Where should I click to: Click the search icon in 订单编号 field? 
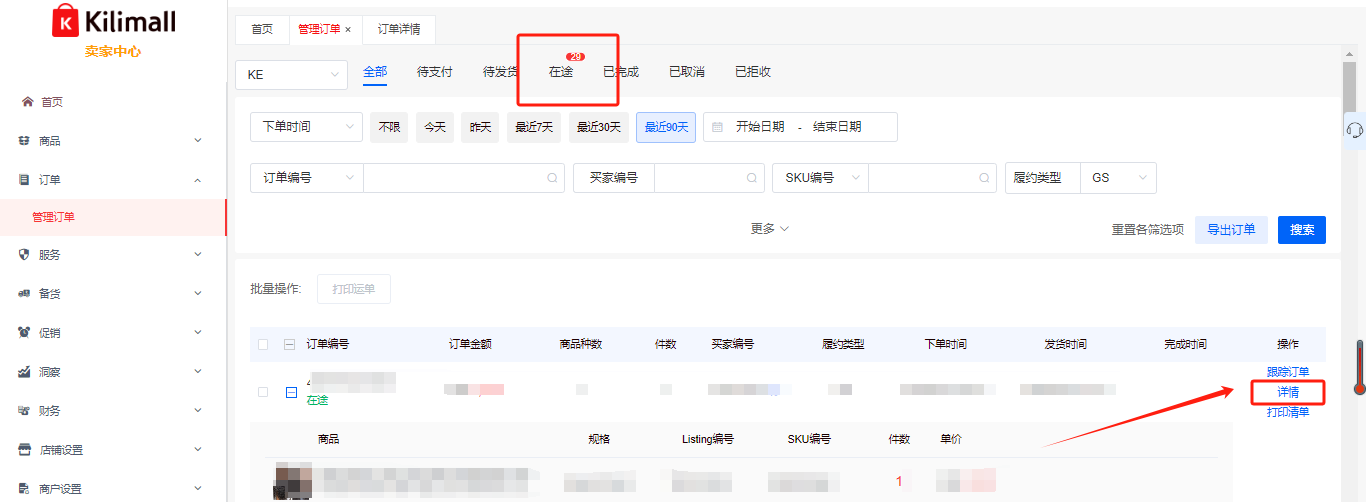click(551, 178)
